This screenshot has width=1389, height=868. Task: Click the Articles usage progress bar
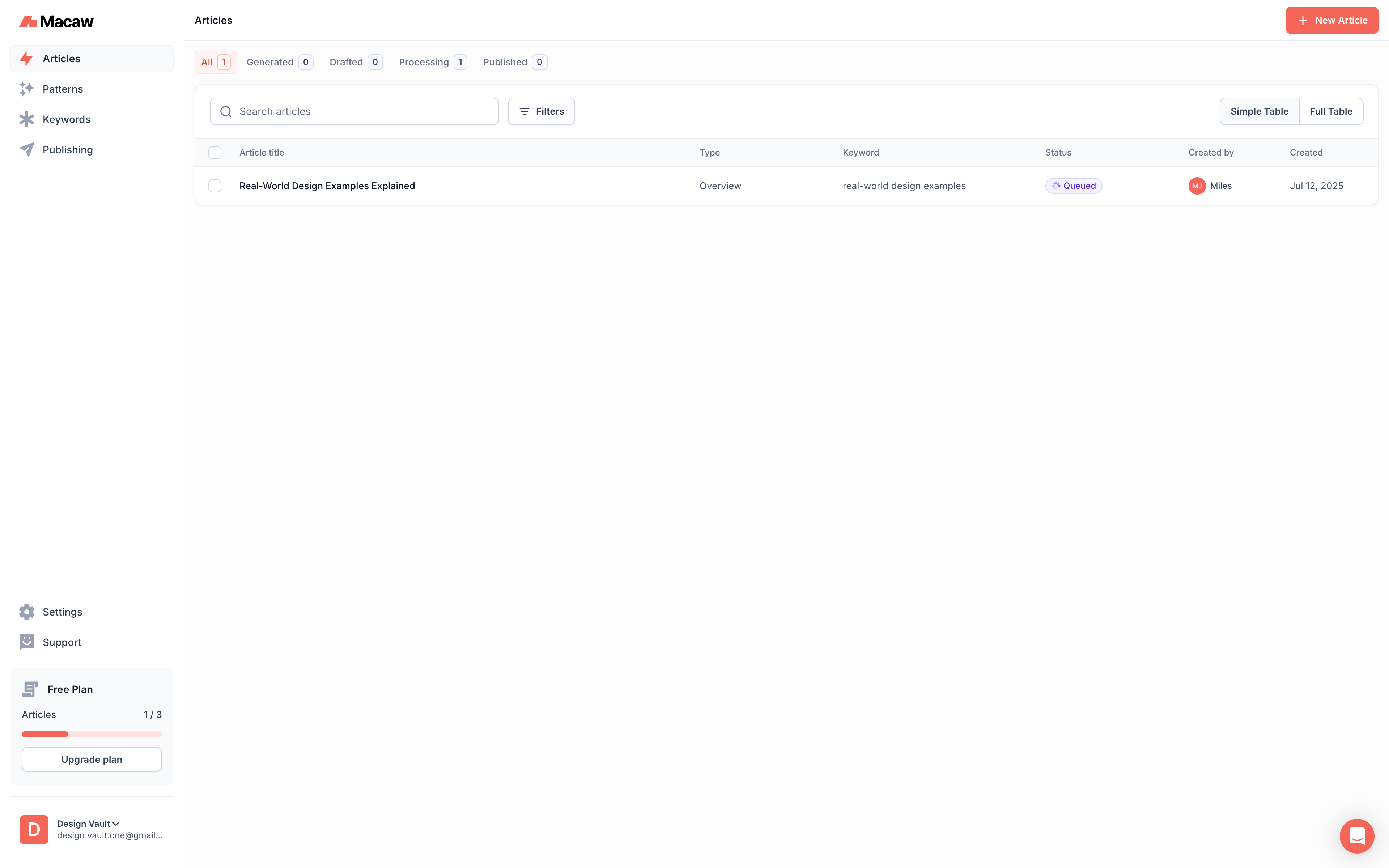click(x=92, y=734)
